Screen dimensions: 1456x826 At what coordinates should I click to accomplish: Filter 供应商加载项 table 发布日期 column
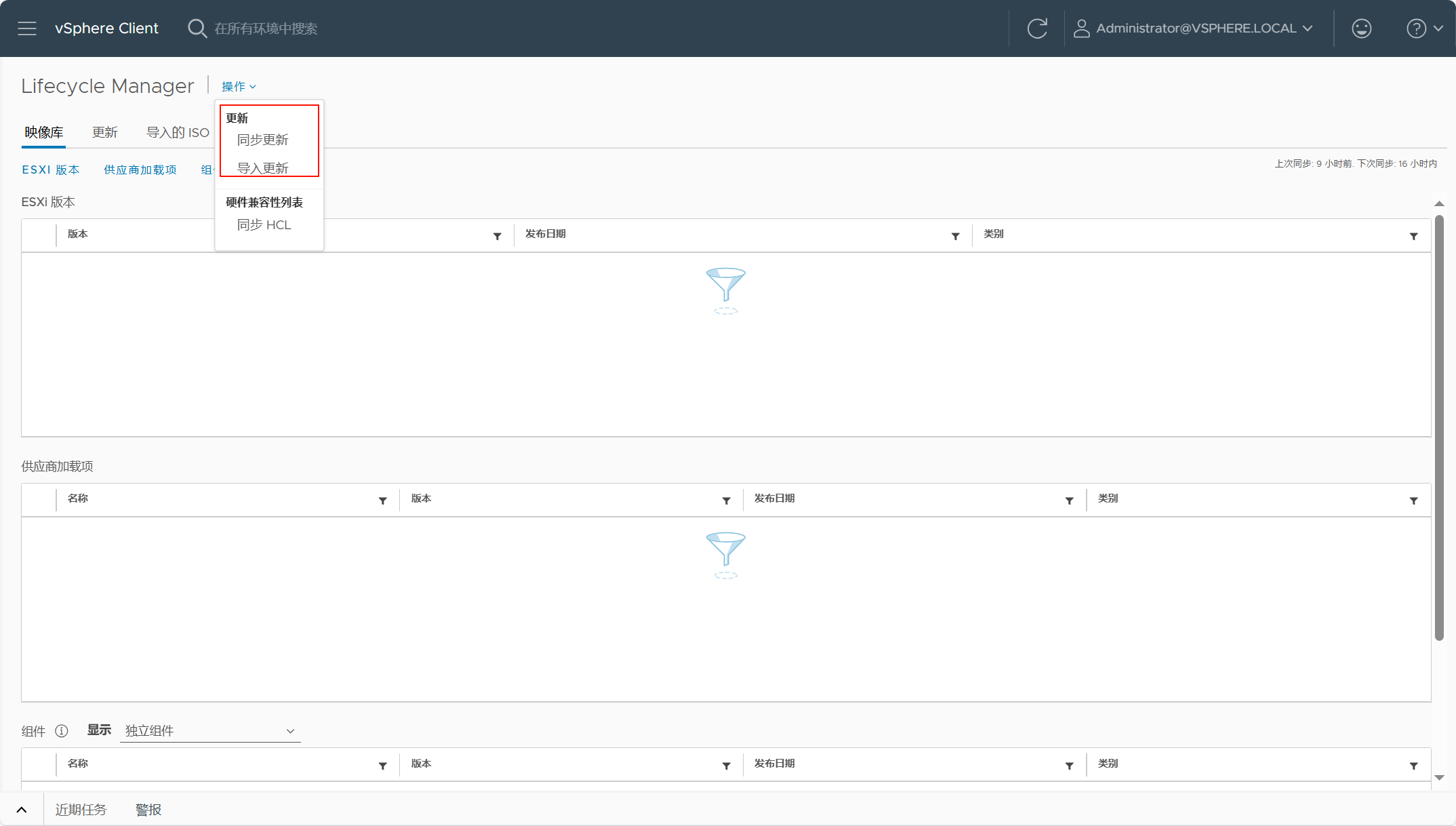click(x=1069, y=500)
